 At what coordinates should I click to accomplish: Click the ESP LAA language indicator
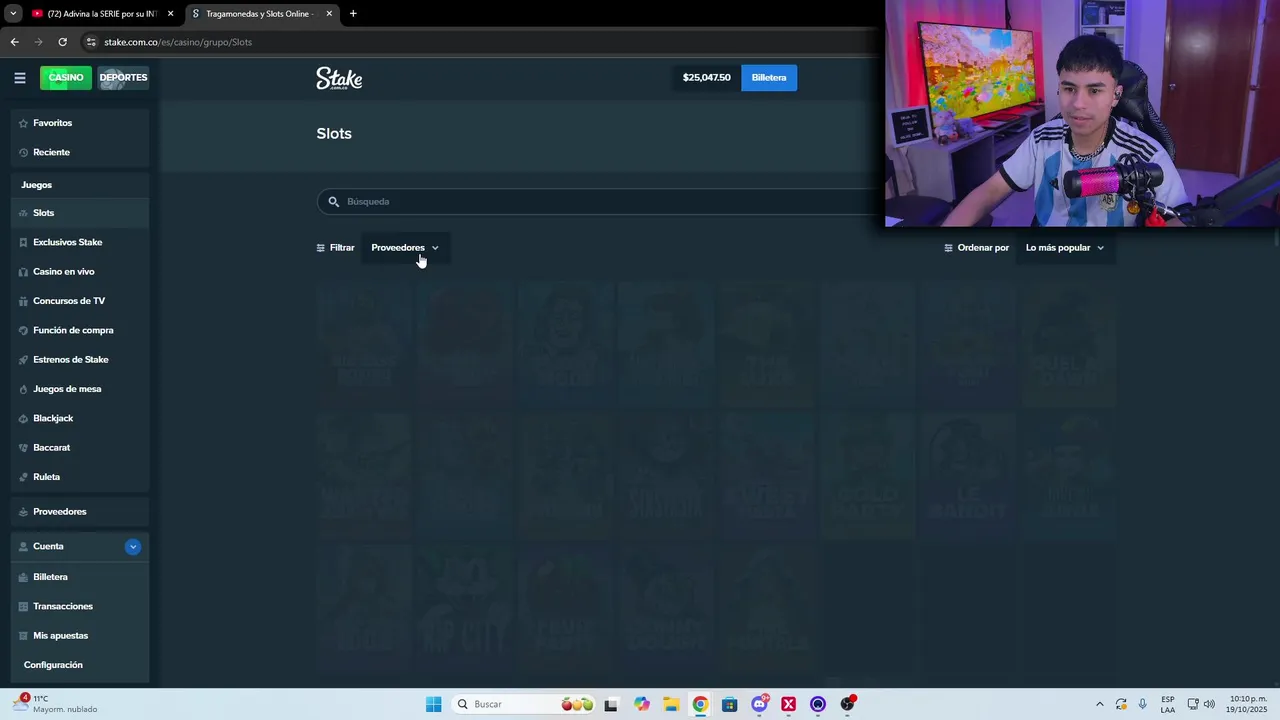(1168, 704)
